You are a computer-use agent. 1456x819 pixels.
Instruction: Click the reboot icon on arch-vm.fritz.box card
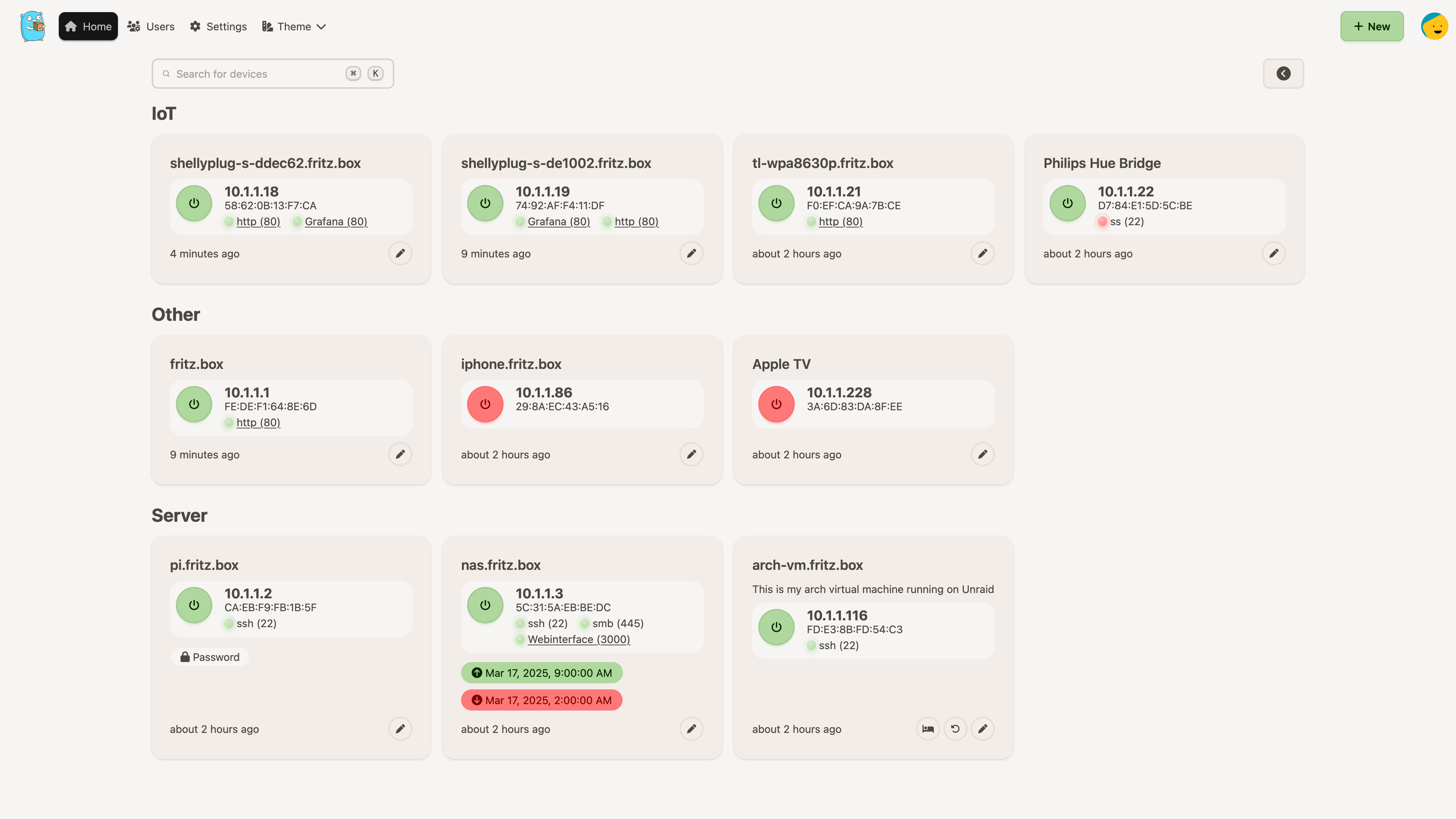coord(955,728)
